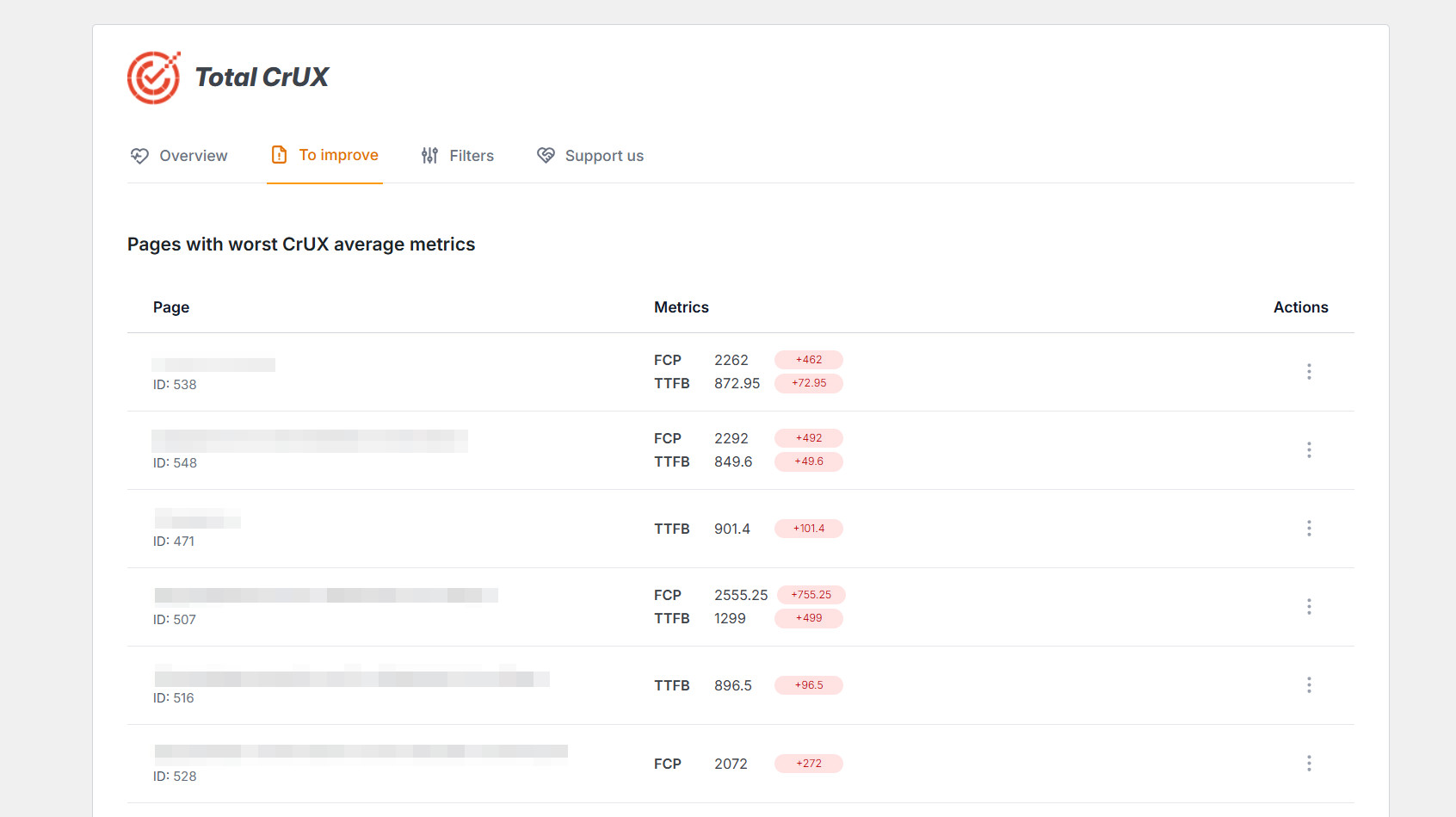Viewport: 1456px width, 817px height.
Task: Click the To improve document icon
Action: click(279, 155)
